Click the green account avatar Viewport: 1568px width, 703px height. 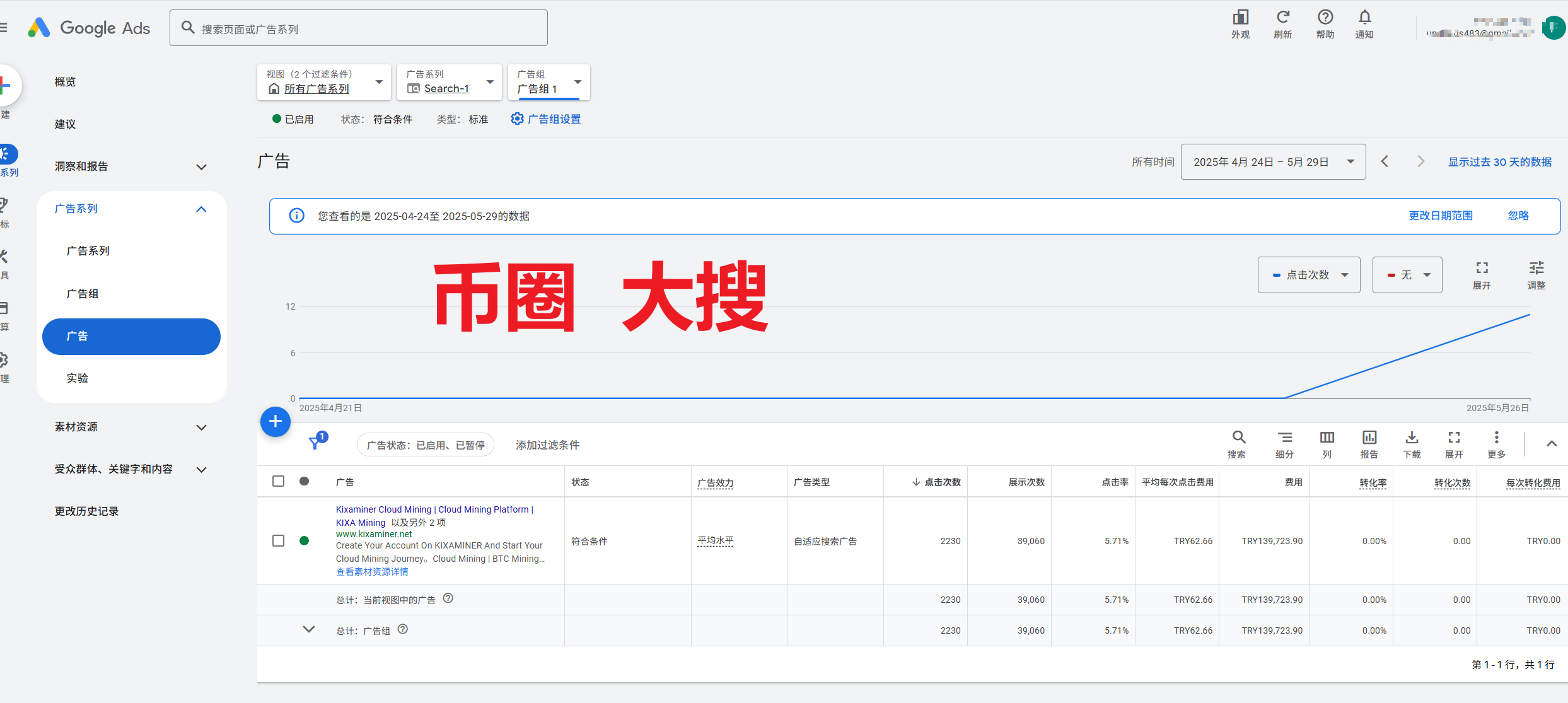(1553, 28)
